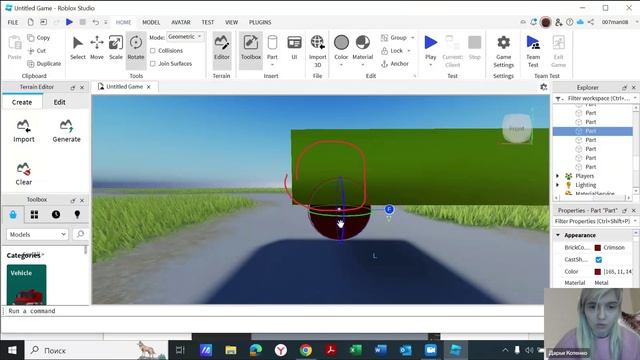
Task: Click the Lock button
Action: pos(392,51)
